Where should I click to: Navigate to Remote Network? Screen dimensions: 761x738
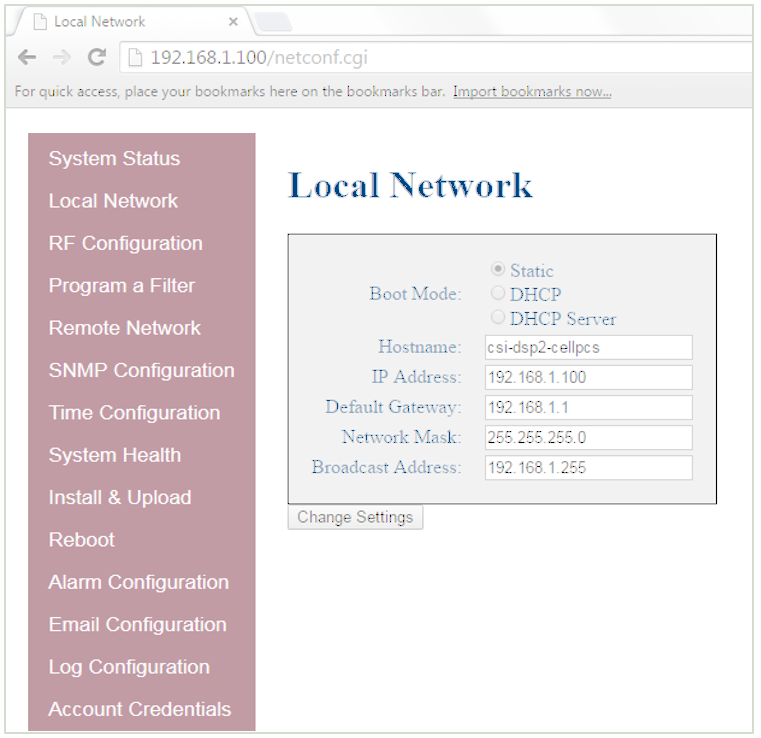click(124, 328)
